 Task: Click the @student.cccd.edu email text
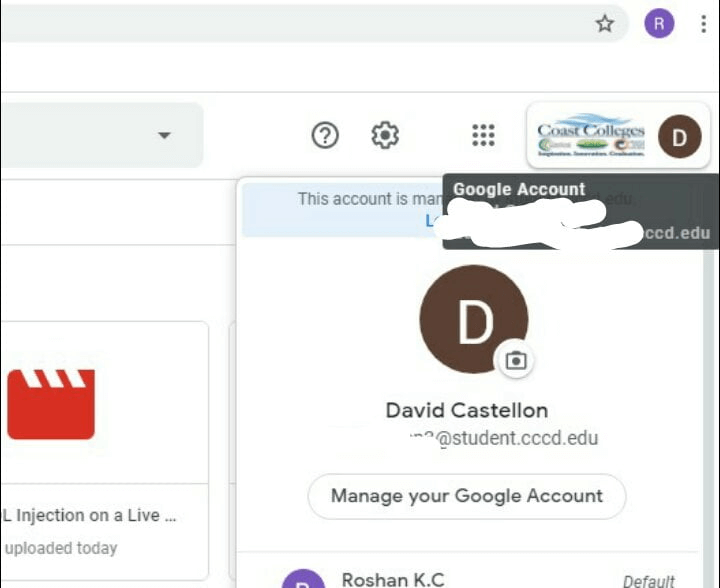pos(517,438)
